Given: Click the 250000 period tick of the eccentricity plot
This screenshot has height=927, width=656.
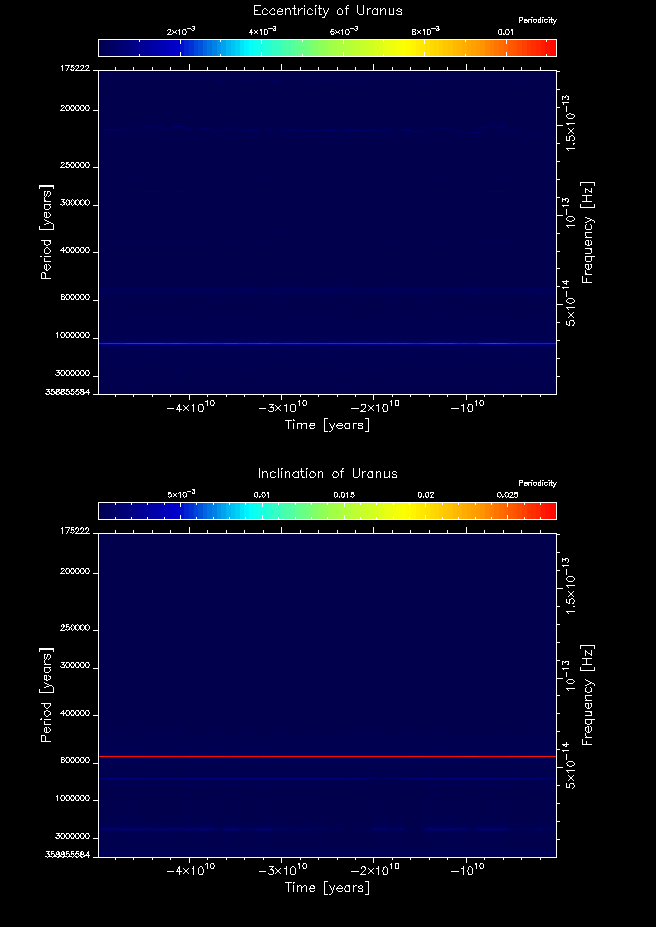Looking at the screenshot, I should pos(77,165).
